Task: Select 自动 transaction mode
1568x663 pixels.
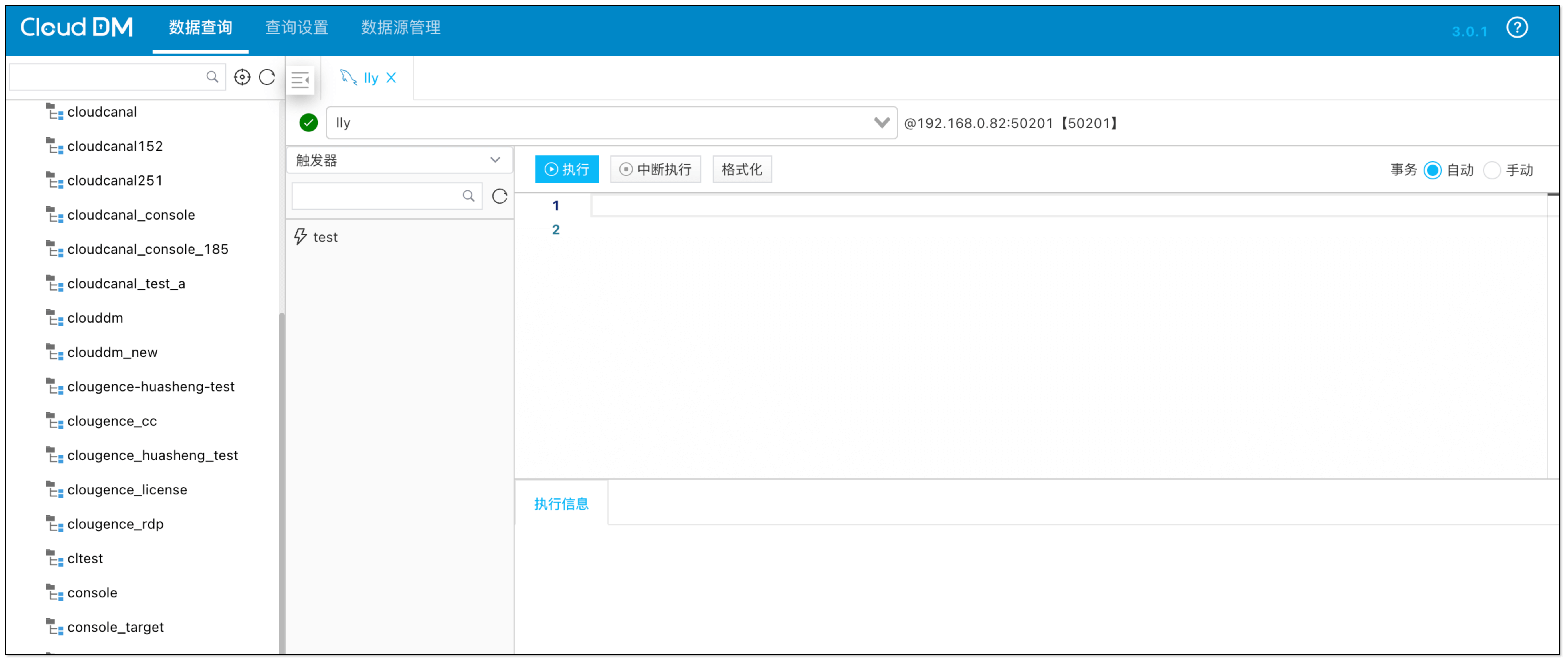Action: tap(1432, 170)
